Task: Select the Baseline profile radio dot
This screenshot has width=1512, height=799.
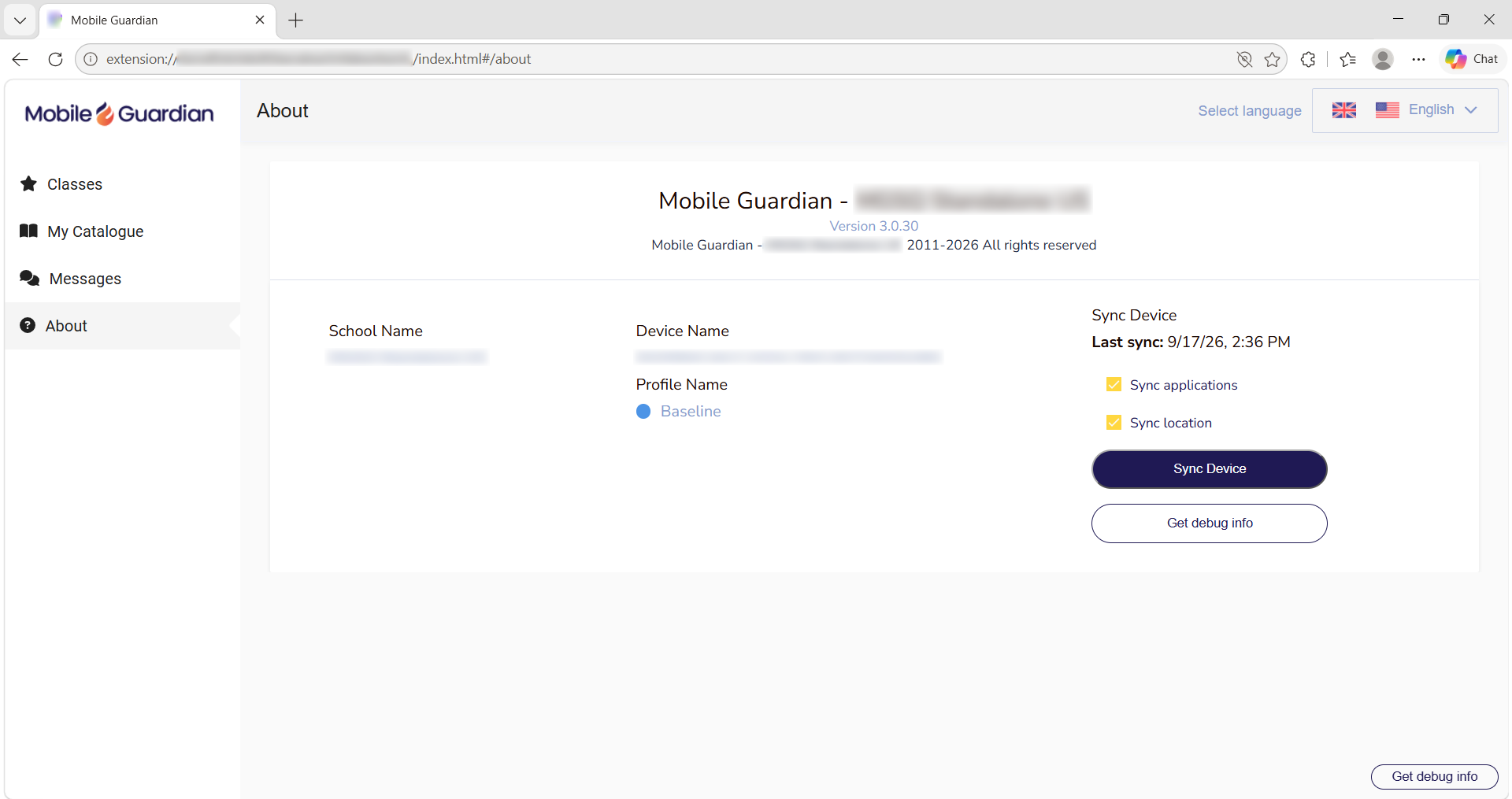Action: point(643,411)
